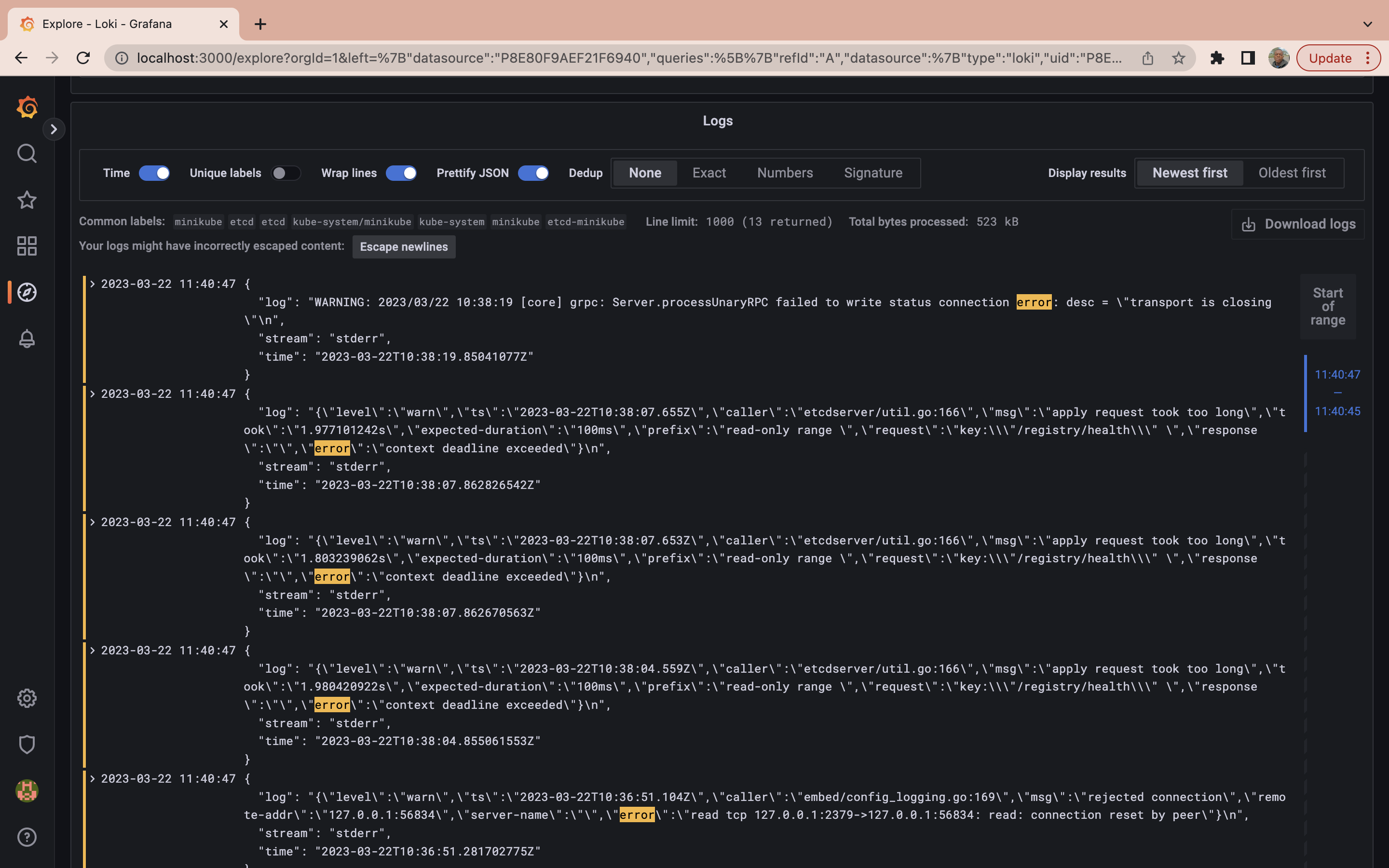
Task: Expand the rejected connection log row
Action: (x=93, y=778)
